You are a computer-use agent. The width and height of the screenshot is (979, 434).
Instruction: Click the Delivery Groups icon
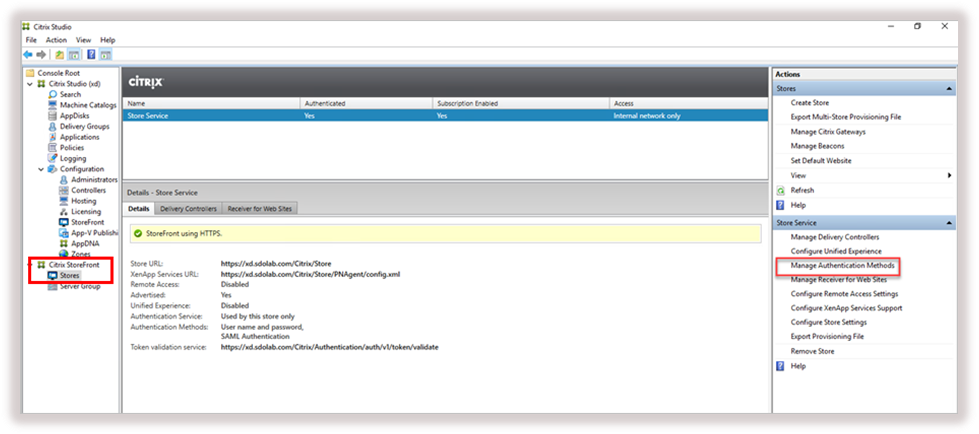[53, 126]
